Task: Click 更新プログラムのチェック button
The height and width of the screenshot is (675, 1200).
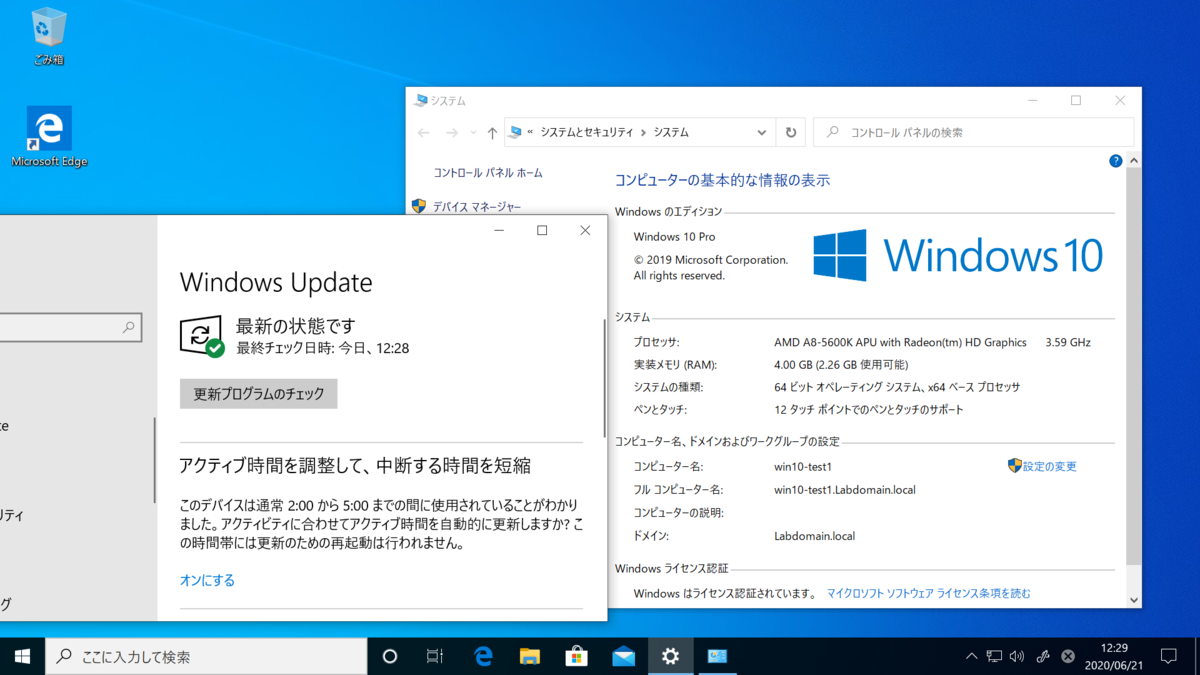Action: point(259,394)
